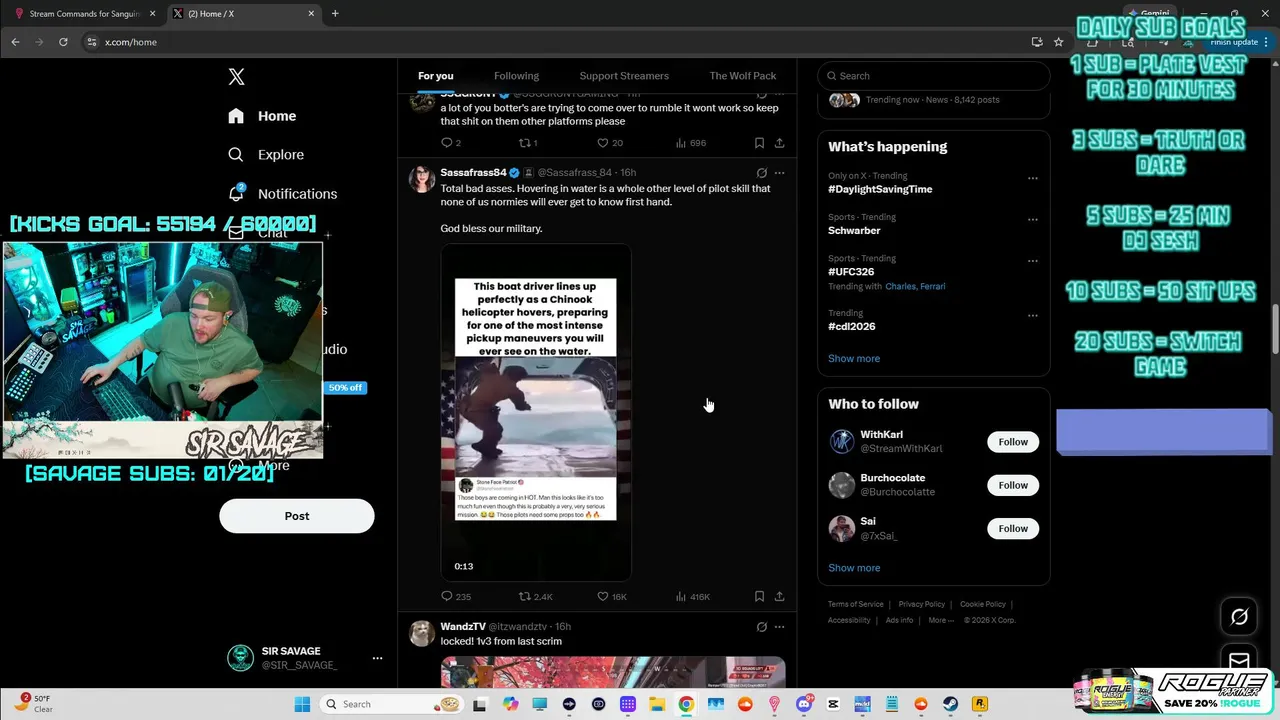Show more under What's happening
Image resolution: width=1280 pixels, height=720 pixels.
(854, 358)
